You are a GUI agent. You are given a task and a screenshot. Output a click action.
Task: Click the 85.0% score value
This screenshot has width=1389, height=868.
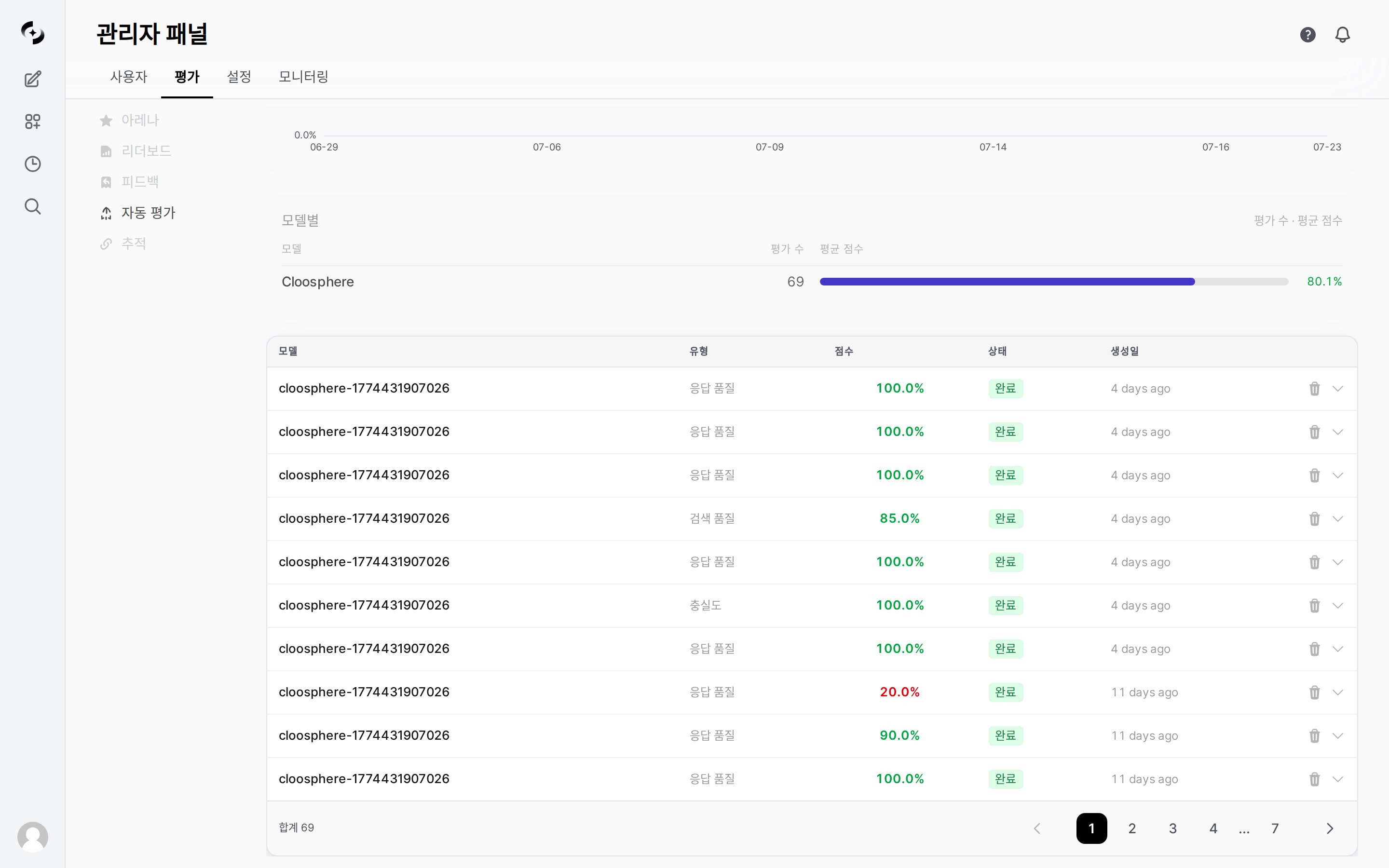click(x=899, y=518)
